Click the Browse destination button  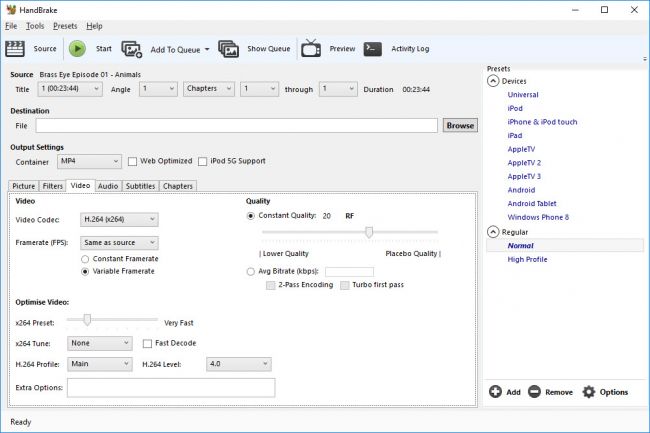click(x=460, y=126)
